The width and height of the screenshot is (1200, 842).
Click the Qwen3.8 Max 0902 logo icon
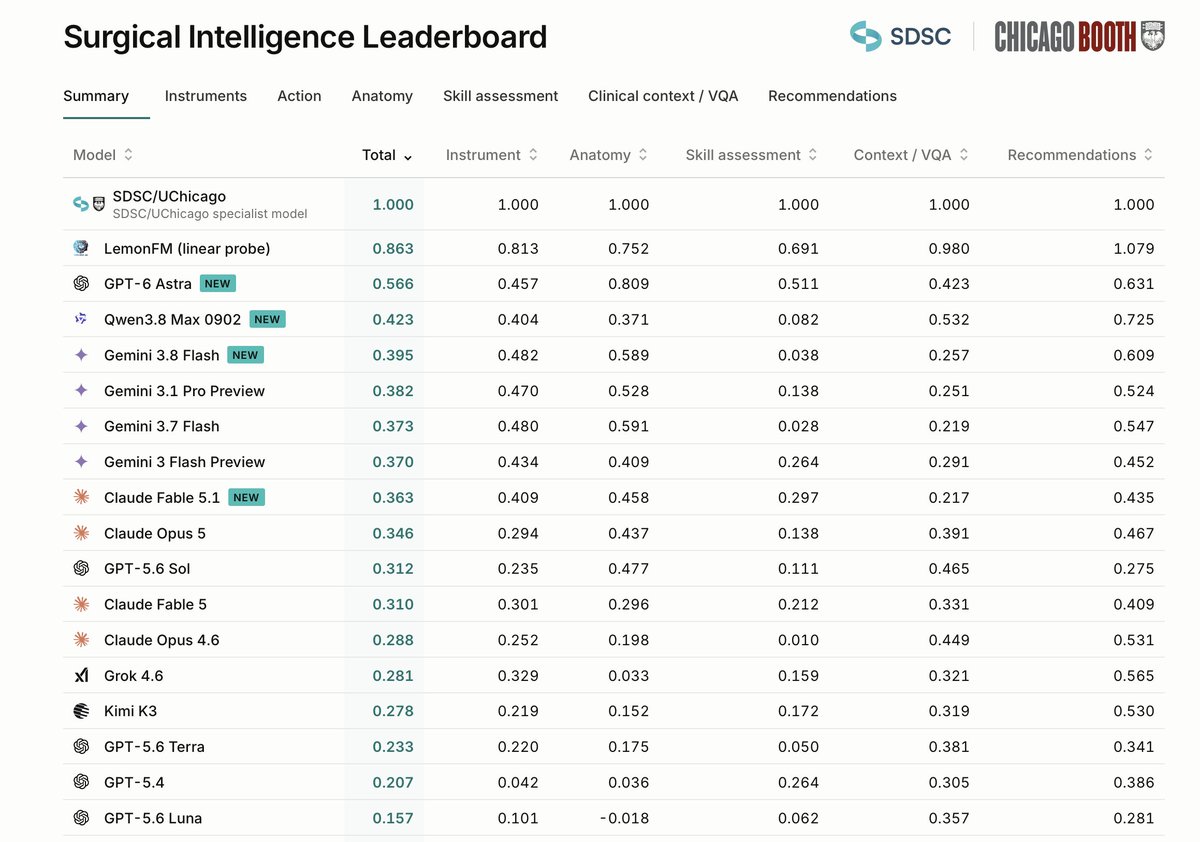[81, 319]
